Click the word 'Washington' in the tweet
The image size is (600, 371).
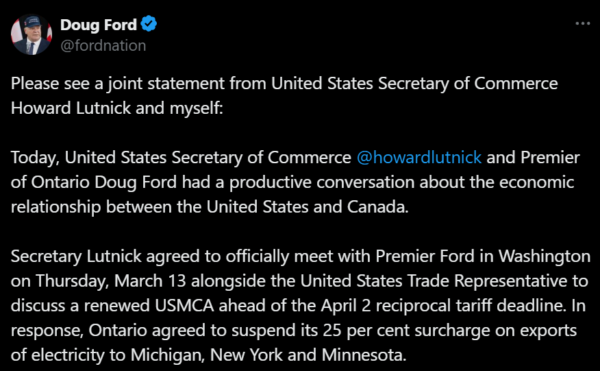click(544, 256)
